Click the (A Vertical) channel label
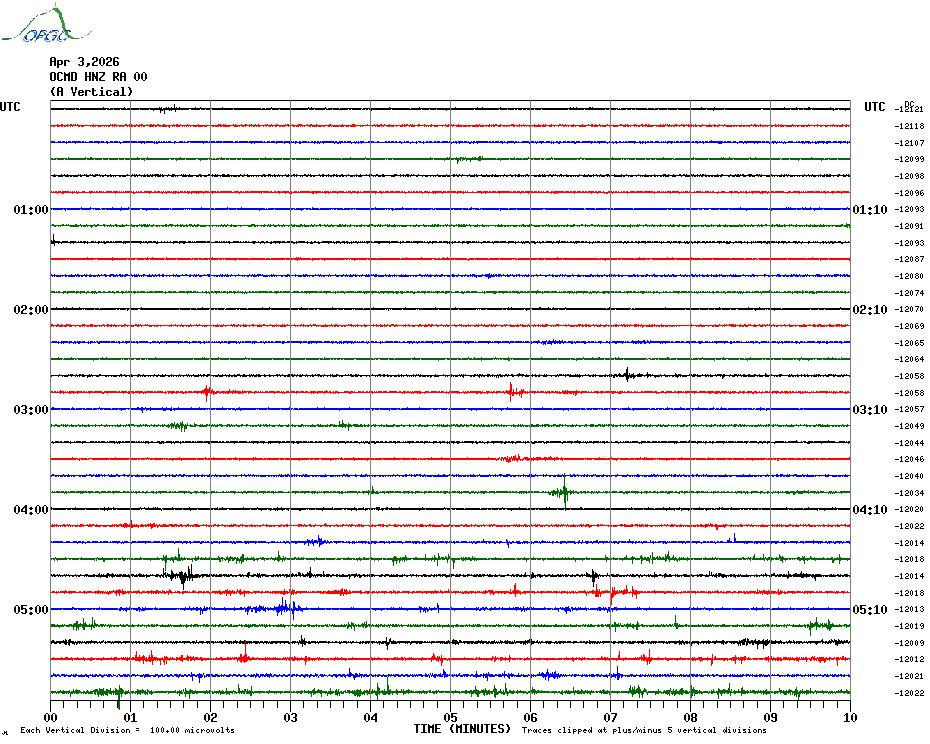 (91, 92)
